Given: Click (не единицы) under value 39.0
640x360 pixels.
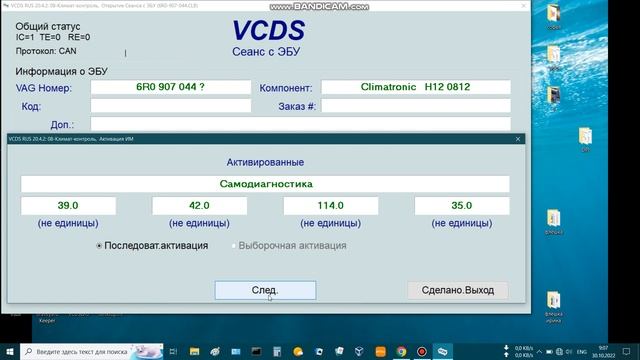Looking at the screenshot, I should [68, 223].
